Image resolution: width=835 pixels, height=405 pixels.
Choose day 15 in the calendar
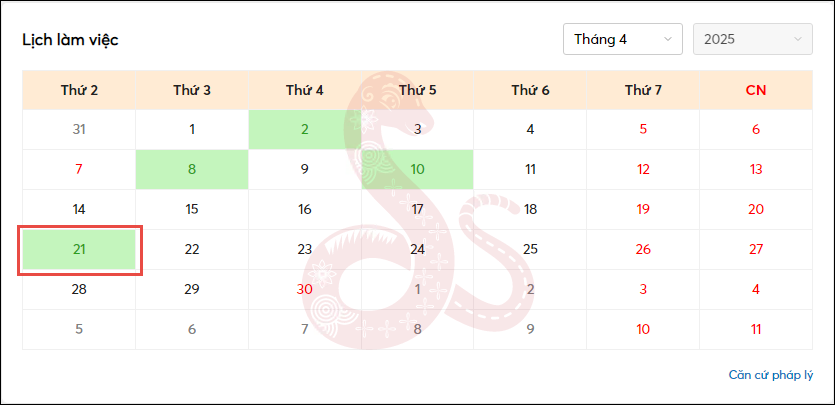pos(192,209)
